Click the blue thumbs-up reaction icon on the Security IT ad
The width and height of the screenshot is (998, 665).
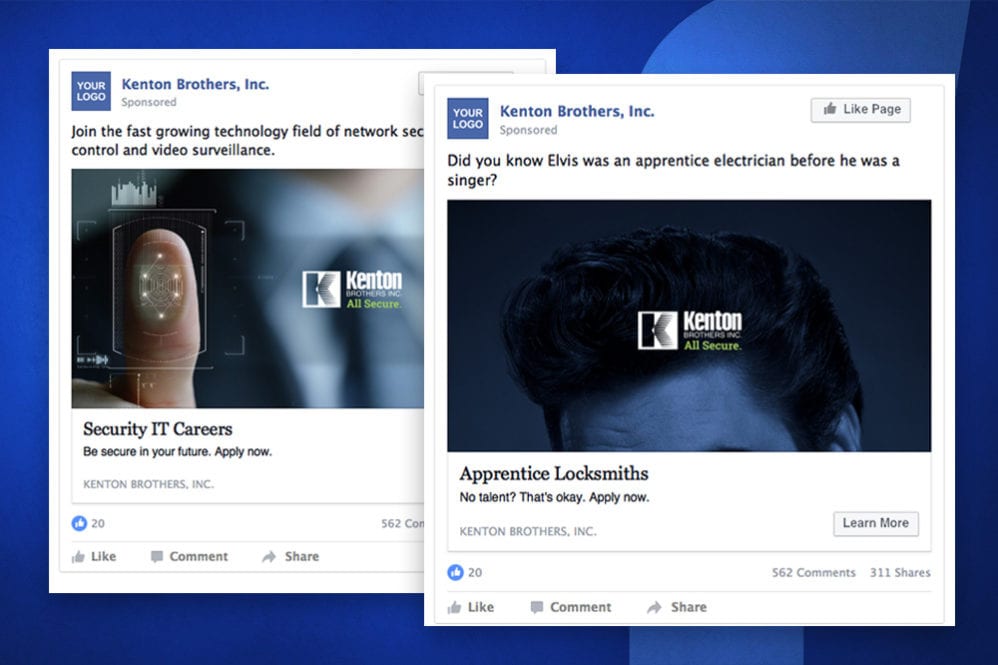pyautogui.click(x=79, y=523)
